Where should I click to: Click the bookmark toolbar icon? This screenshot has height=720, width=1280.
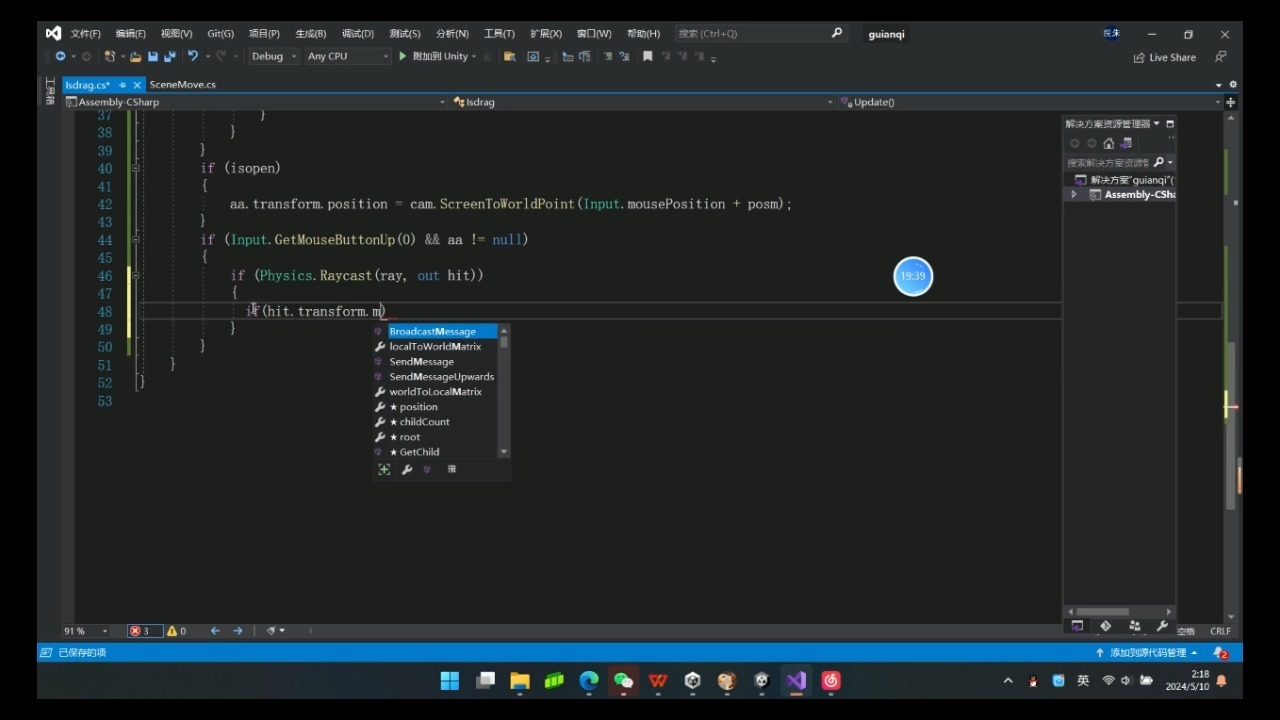click(647, 56)
